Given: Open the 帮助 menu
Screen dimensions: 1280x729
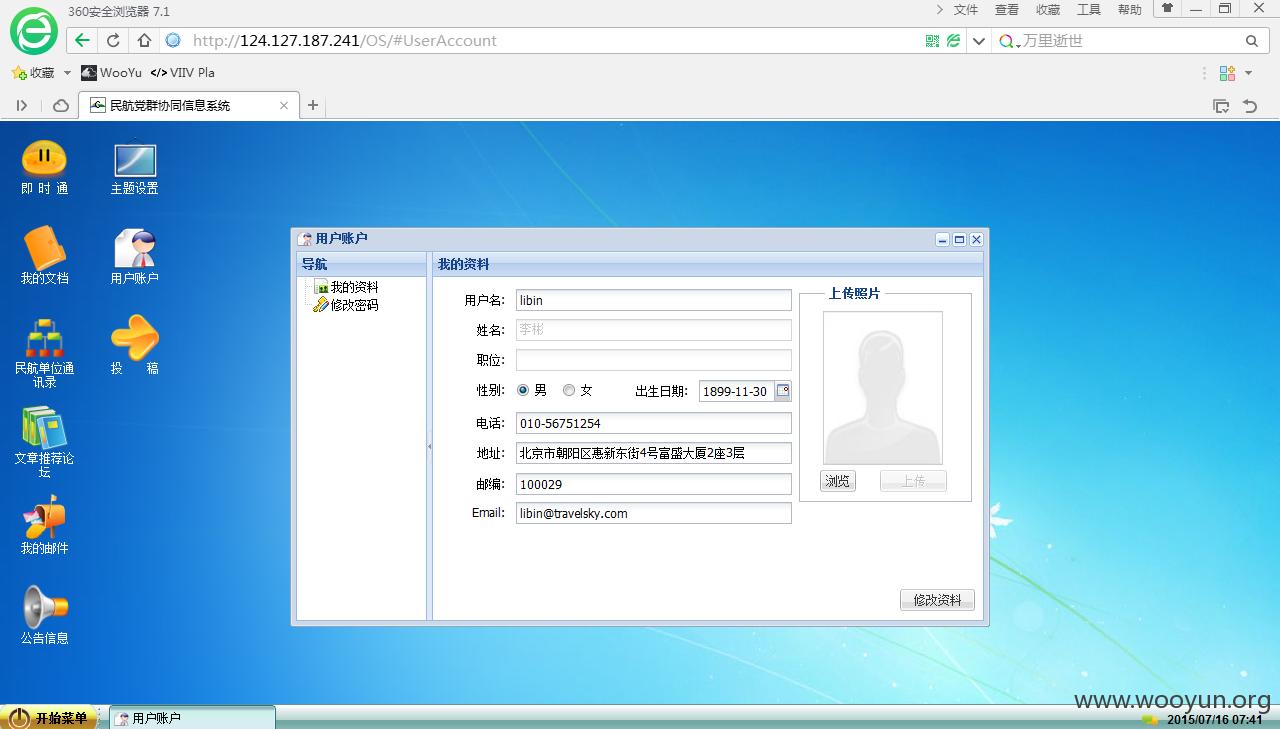Looking at the screenshot, I should click(x=1130, y=9).
